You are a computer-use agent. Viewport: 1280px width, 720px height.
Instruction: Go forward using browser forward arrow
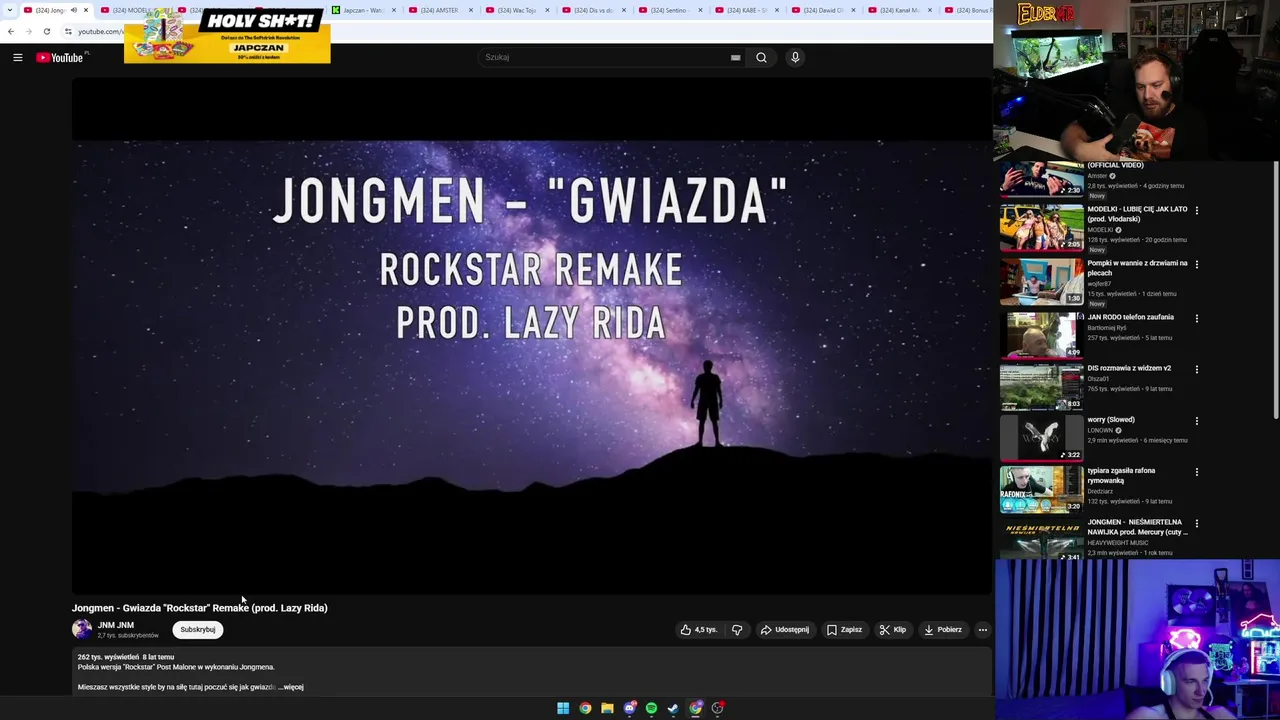pyautogui.click(x=28, y=31)
